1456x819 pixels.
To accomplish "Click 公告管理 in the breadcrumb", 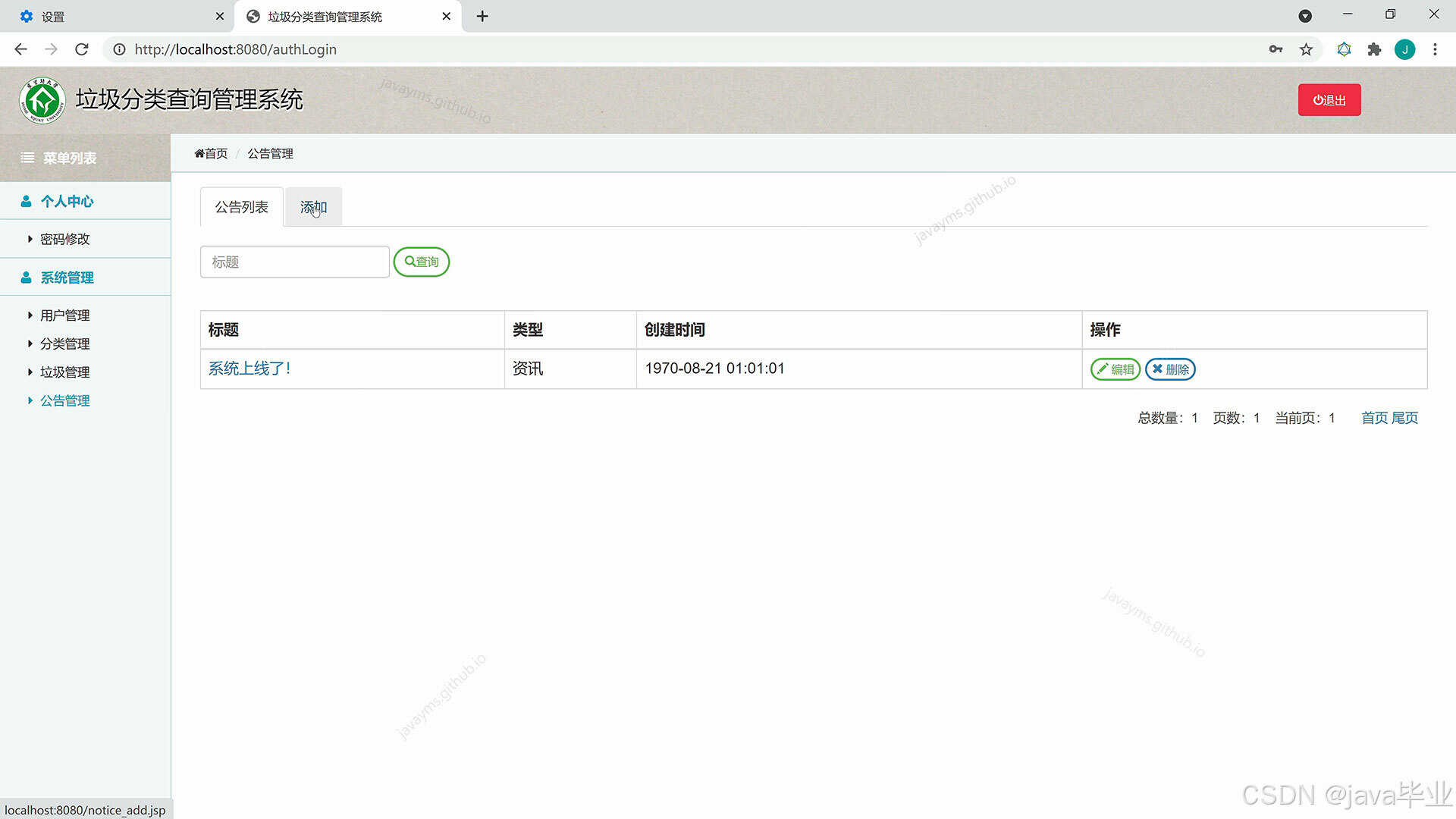I will 270,153.
